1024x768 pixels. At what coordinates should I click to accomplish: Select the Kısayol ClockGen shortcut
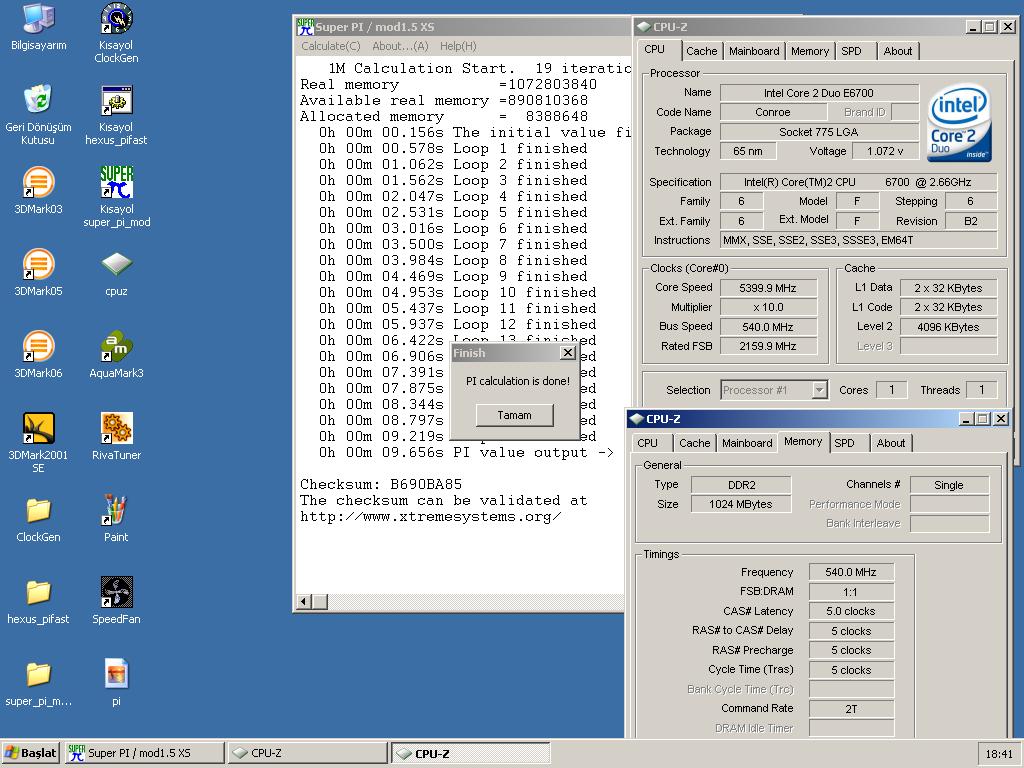click(x=116, y=33)
